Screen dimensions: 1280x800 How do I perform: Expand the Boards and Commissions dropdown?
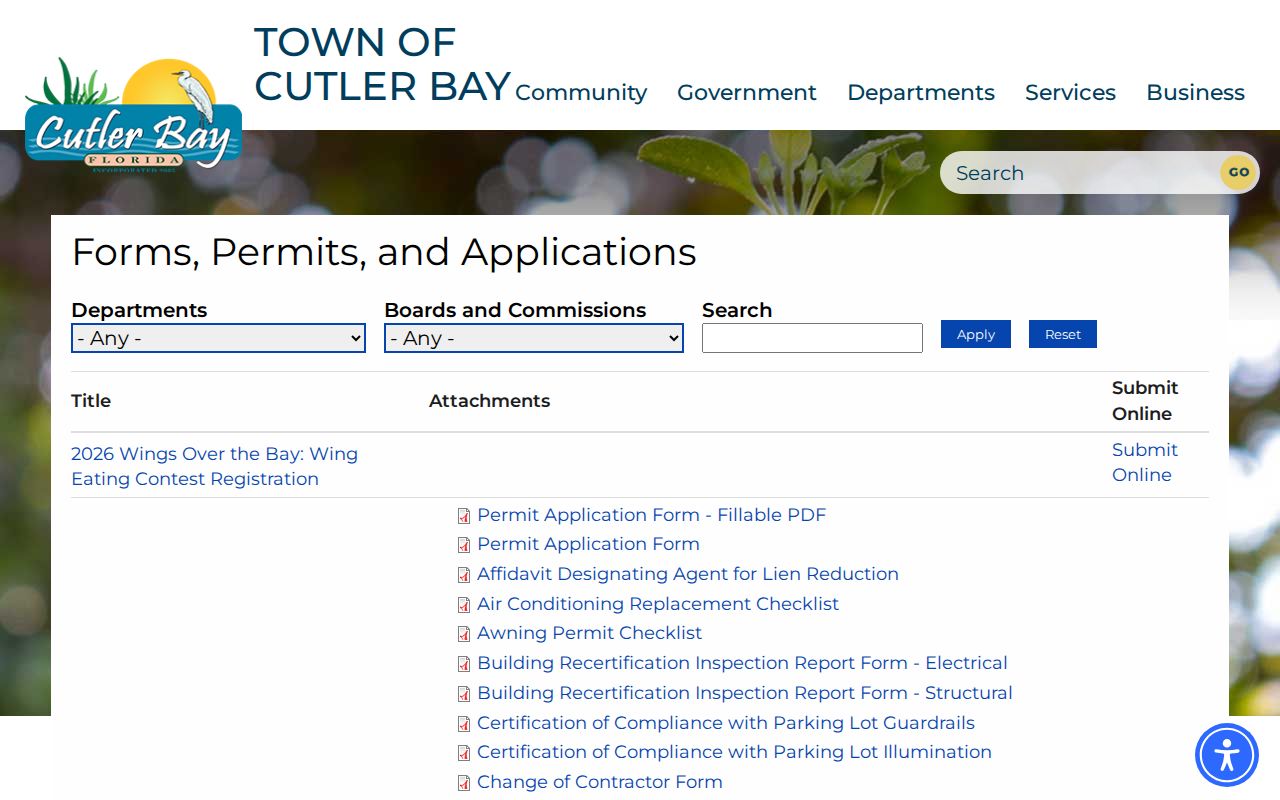pos(534,338)
